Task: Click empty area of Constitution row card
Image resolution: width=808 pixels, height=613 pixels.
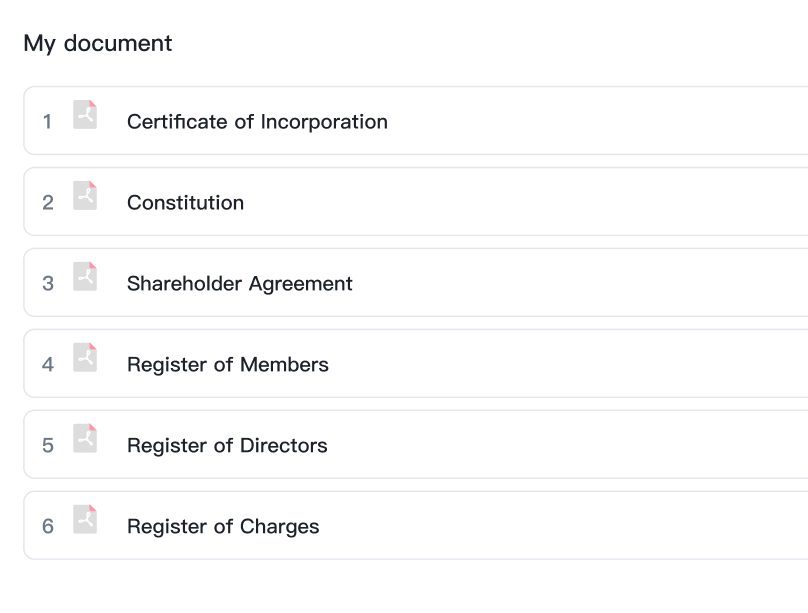Action: tap(515, 201)
